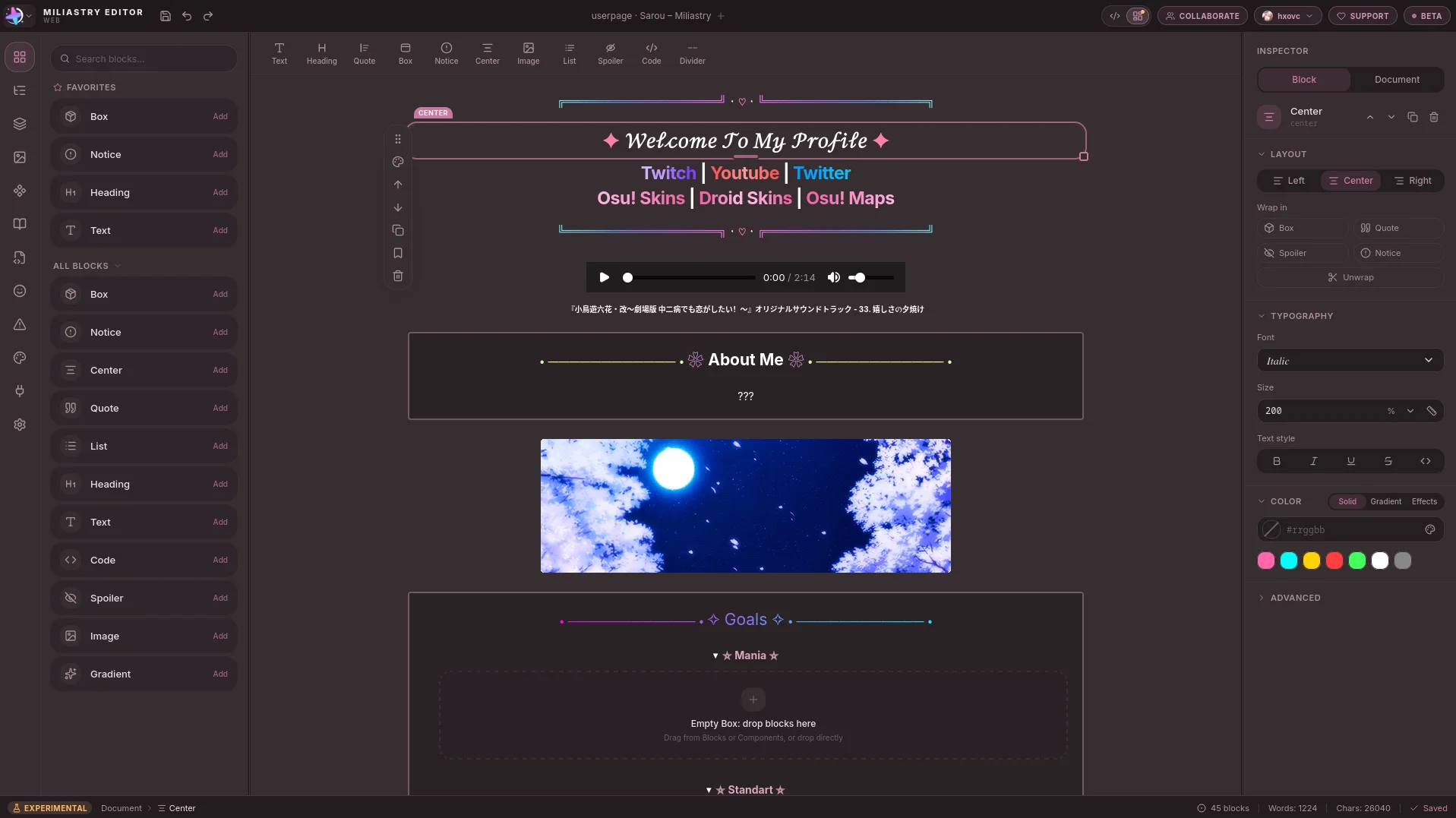This screenshot has width=1456, height=818.
Task: Undo the last action
Action: 187,16
